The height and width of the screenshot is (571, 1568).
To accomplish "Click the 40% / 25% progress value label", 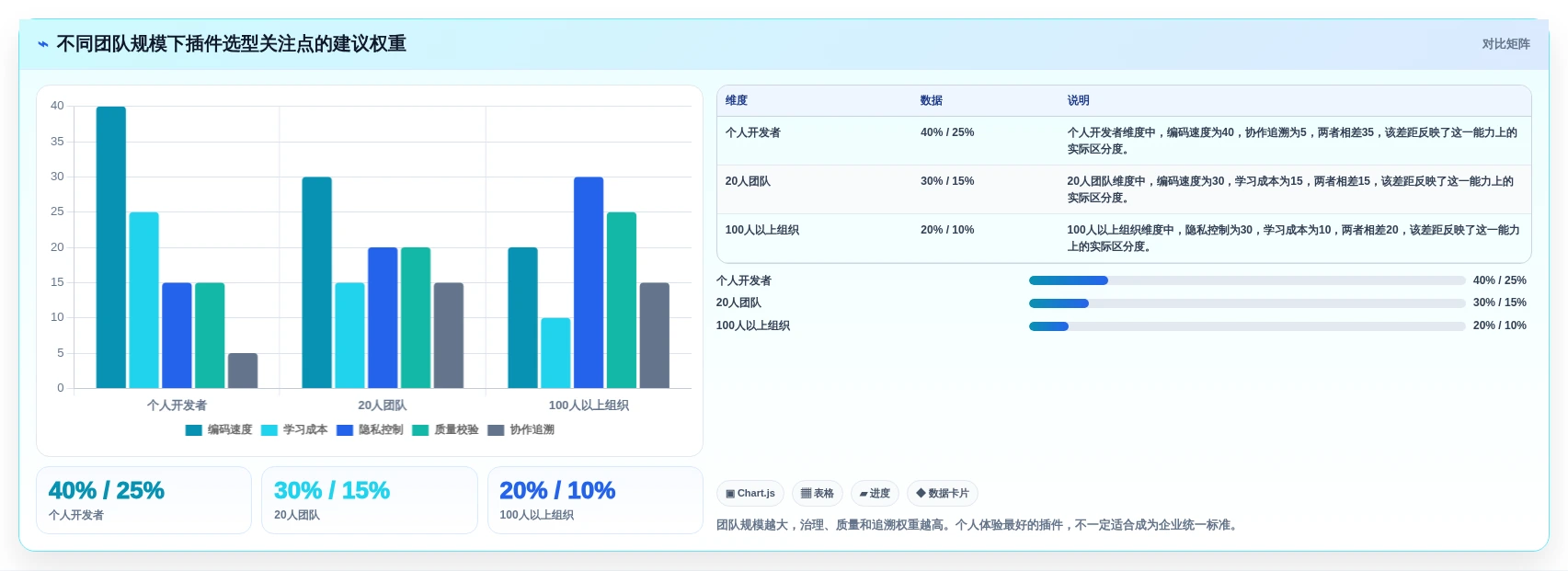I will (x=1499, y=280).
